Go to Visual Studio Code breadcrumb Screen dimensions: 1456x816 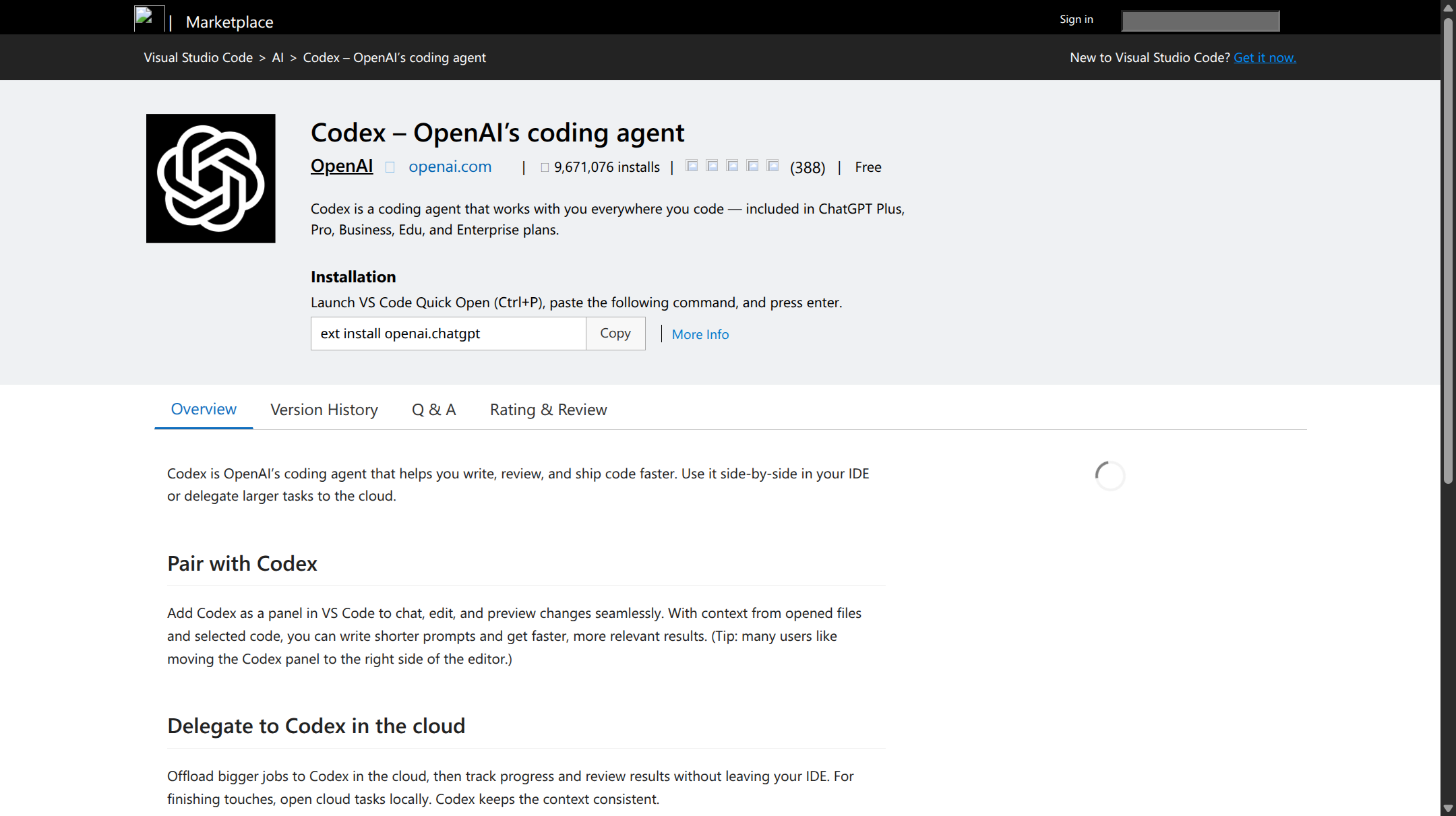pyautogui.click(x=198, y=57)
